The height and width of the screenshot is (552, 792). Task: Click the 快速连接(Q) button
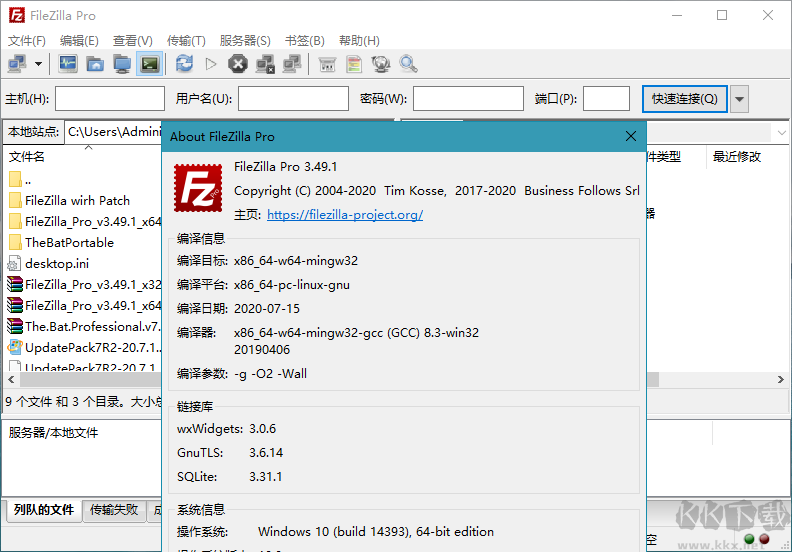(x=684, y=98)
